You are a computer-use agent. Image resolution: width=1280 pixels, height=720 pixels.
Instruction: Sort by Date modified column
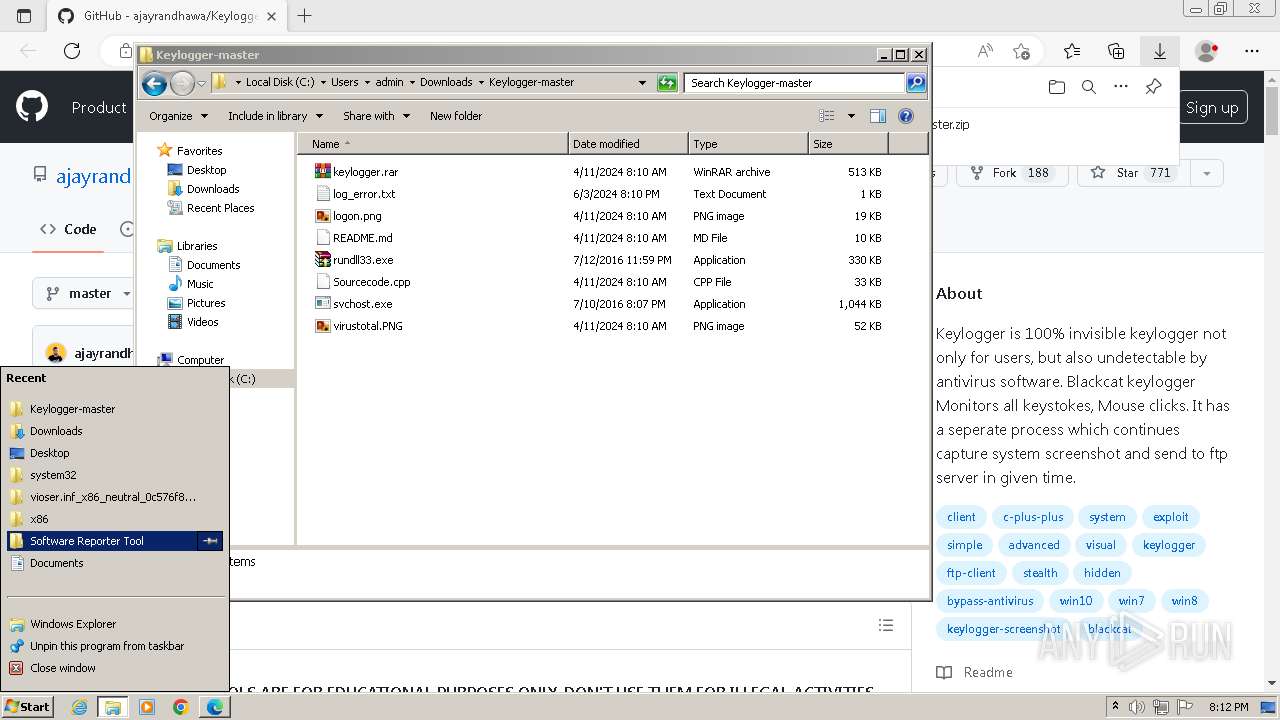tap(628, 144)
